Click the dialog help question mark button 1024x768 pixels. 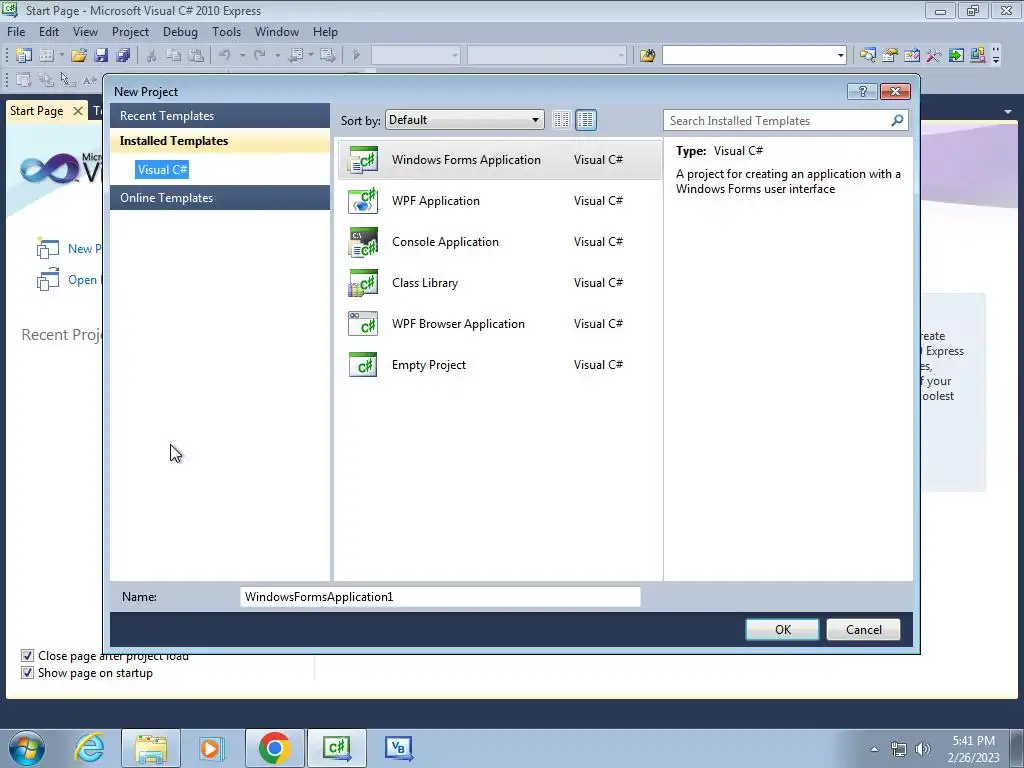click(x=862, y=91)
